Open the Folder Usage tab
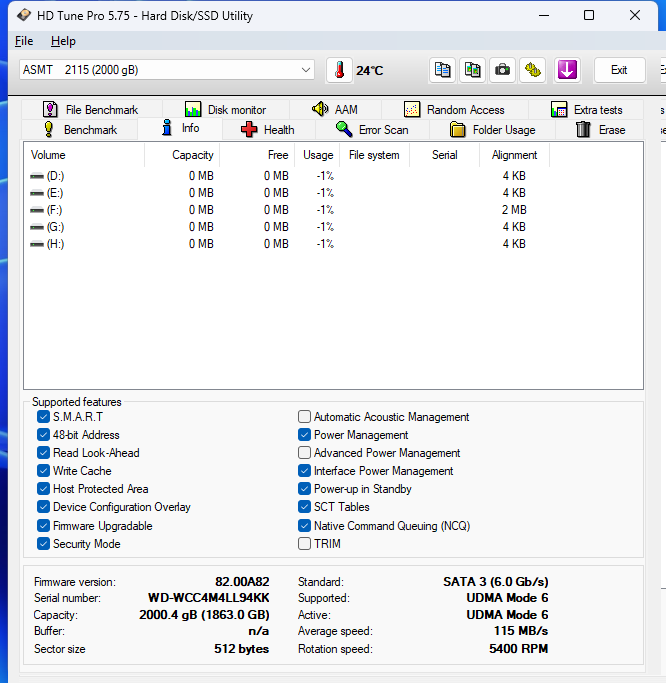The height and width of the screenshot is (683, 666). coord(493,130)
